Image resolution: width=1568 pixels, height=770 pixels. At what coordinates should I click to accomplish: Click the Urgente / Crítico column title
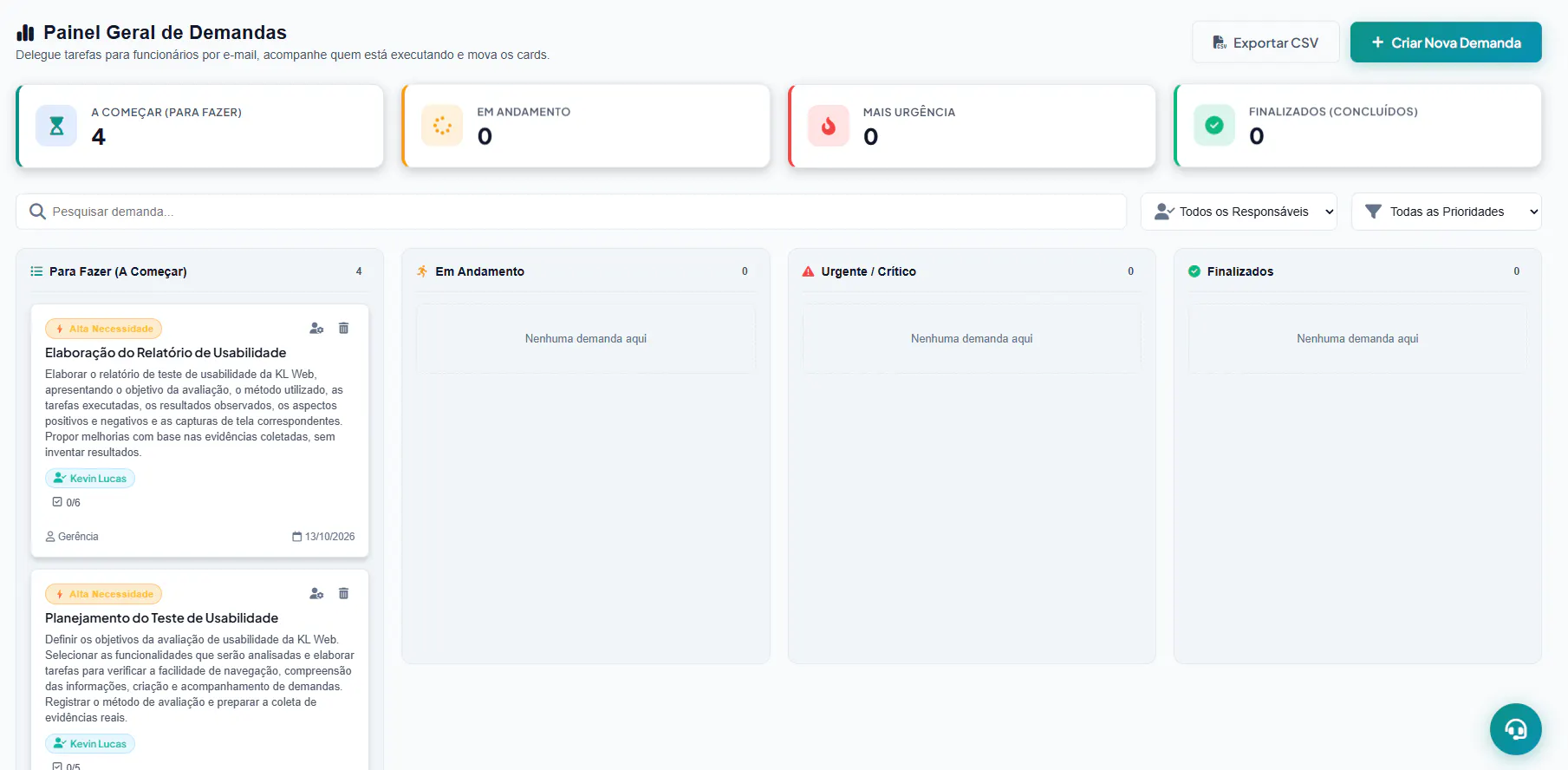point(869,271)
